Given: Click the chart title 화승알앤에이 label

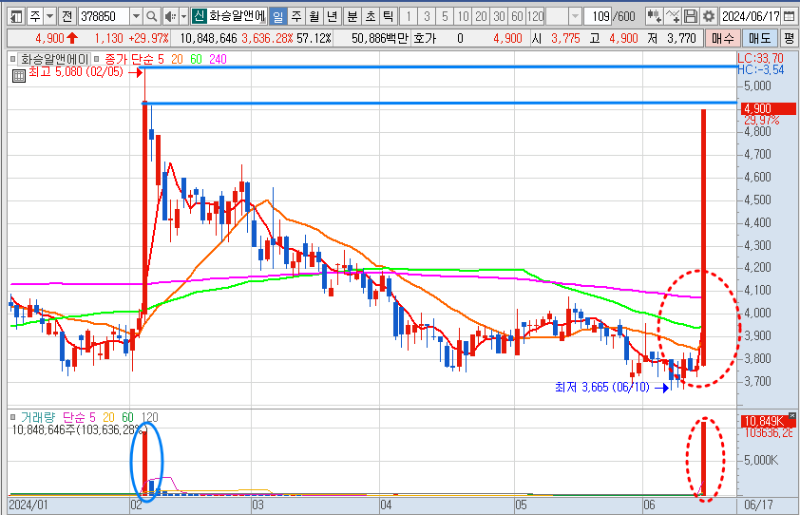Looking at the screenshot, I should point(54,59).
